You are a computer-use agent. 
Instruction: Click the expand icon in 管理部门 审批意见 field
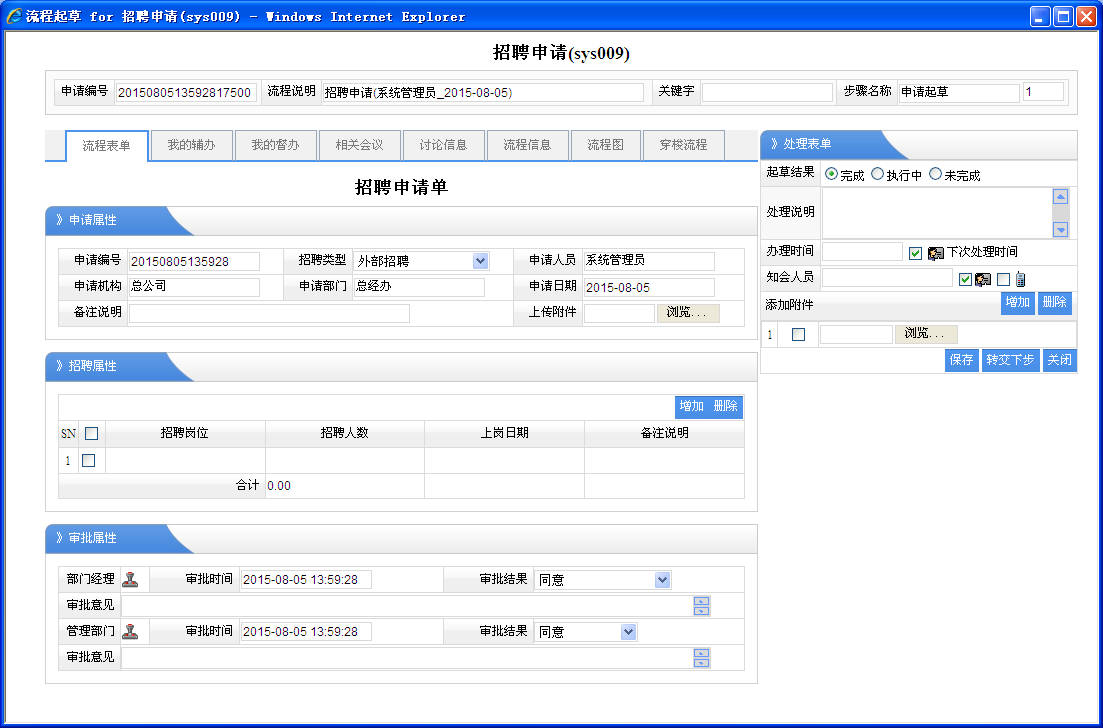coord(701,657)
